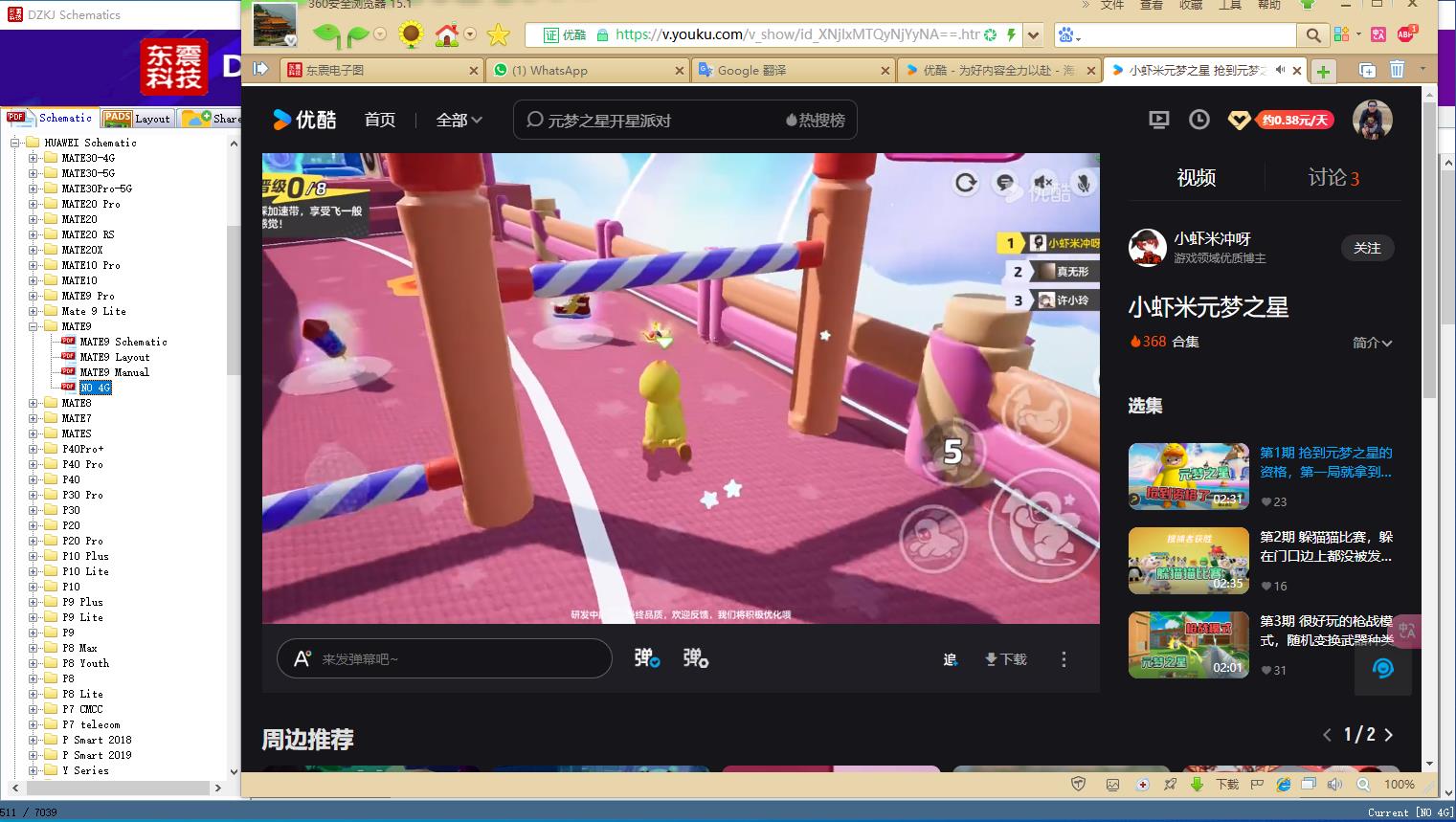
Task: Expand the MATE30-4G folder
Action: pyautogui.click(x=33, y=158)
